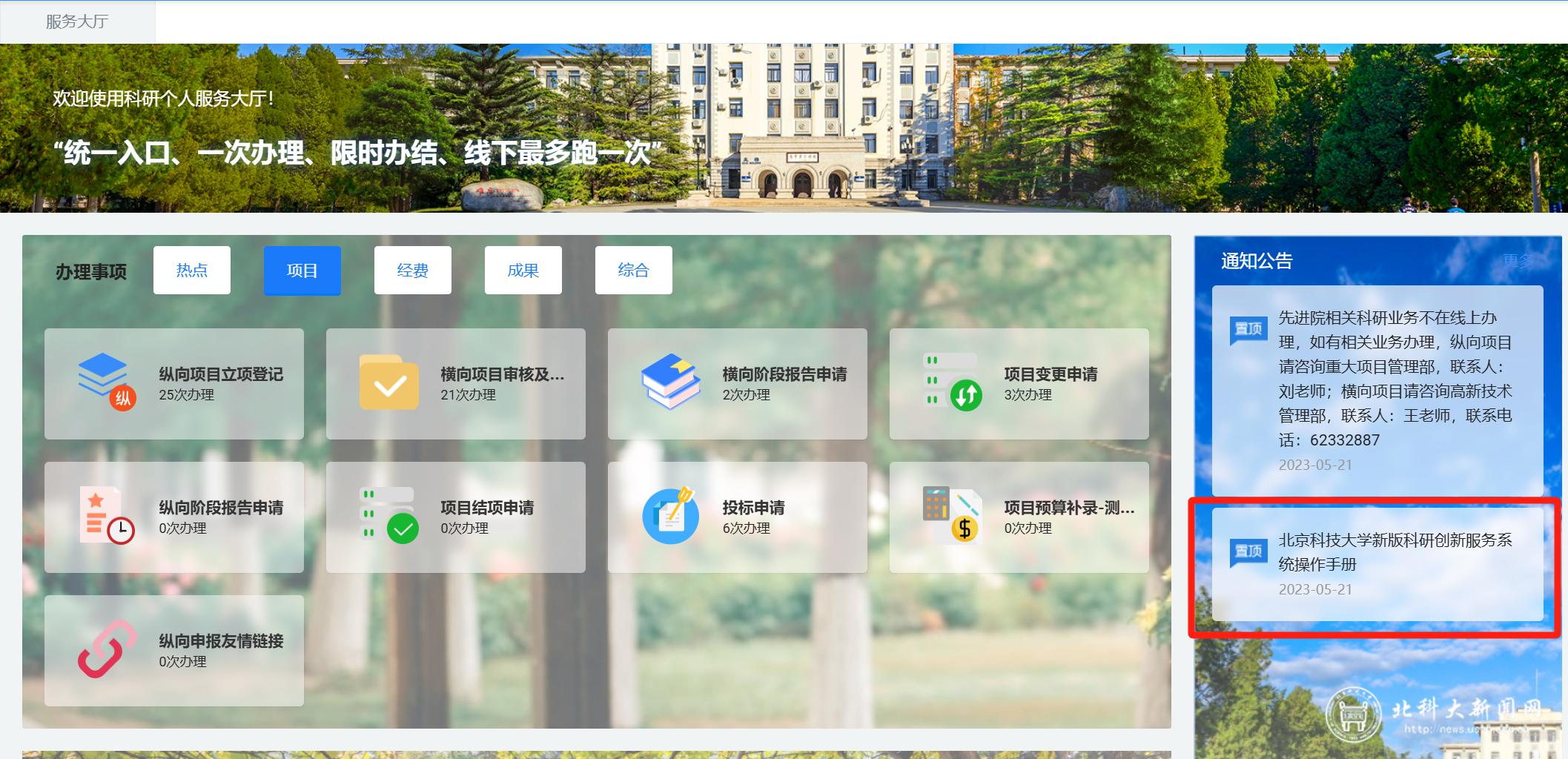Click the 纵向阶段报告申请 document clock icon
Image resolution: width=1568 pixels, height=759 pixels.
pos(107,516)
